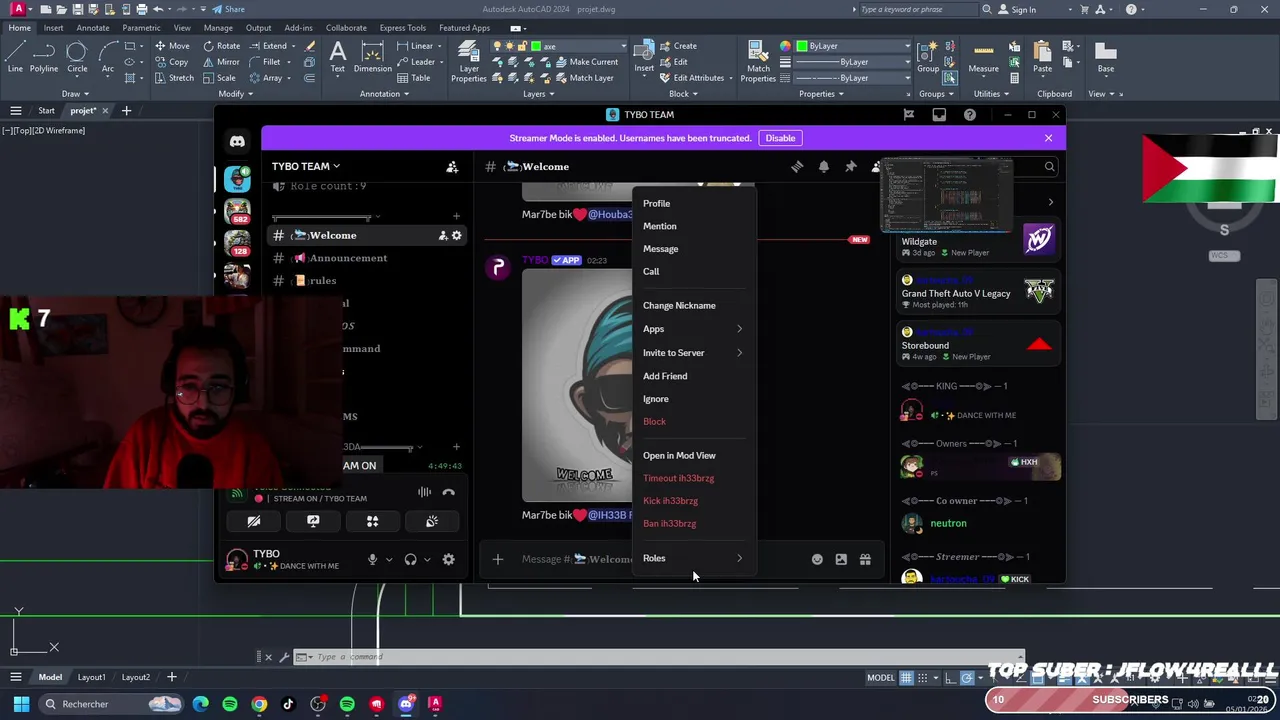Select the Line tool in AutoCAD

coord(15,58)
